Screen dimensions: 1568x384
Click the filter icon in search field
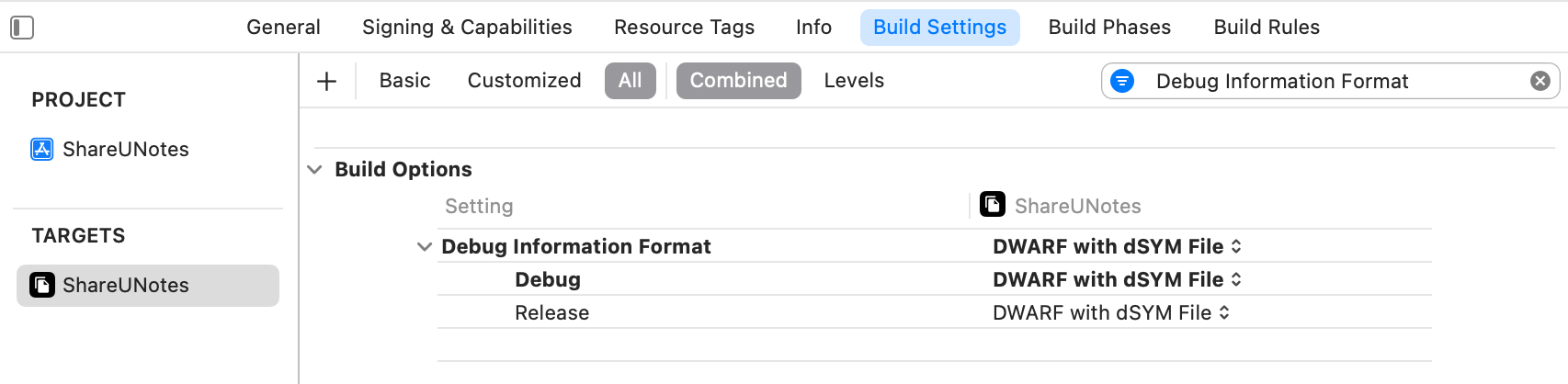pyautogui.click(x=1122, y=81)
